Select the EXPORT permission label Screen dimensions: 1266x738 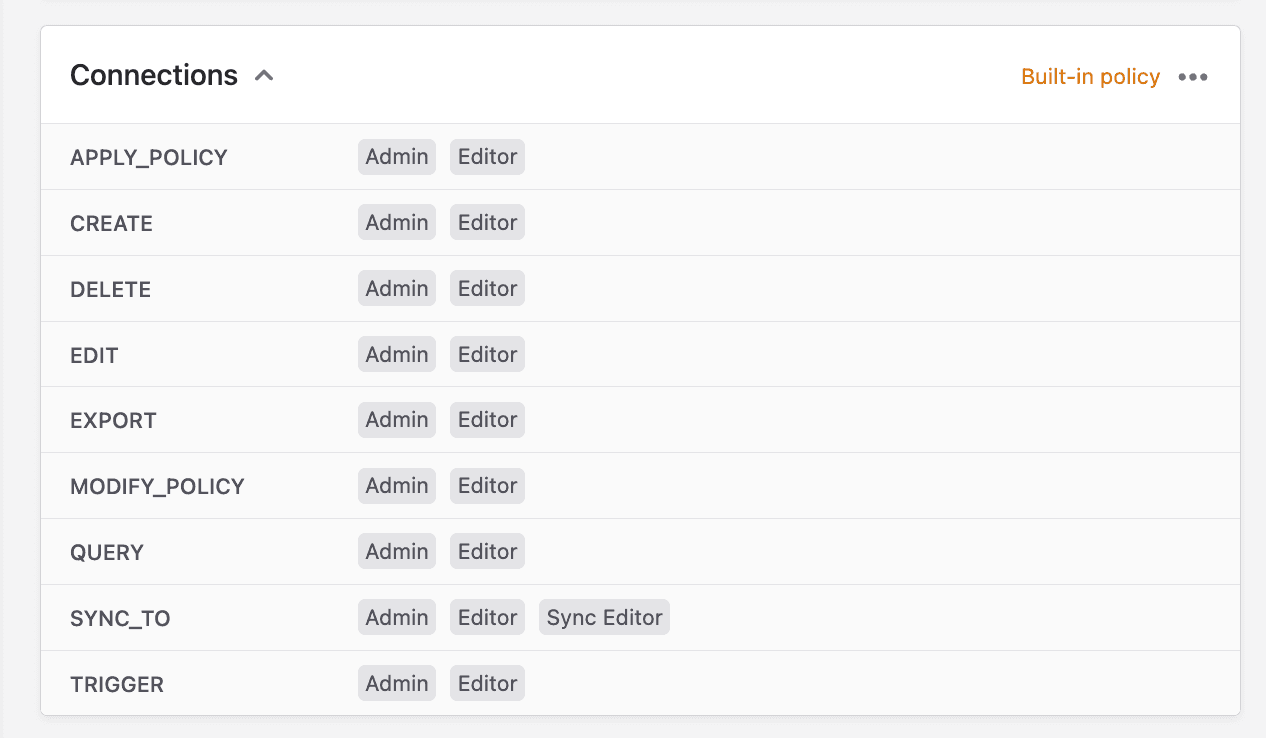[113, 421]
